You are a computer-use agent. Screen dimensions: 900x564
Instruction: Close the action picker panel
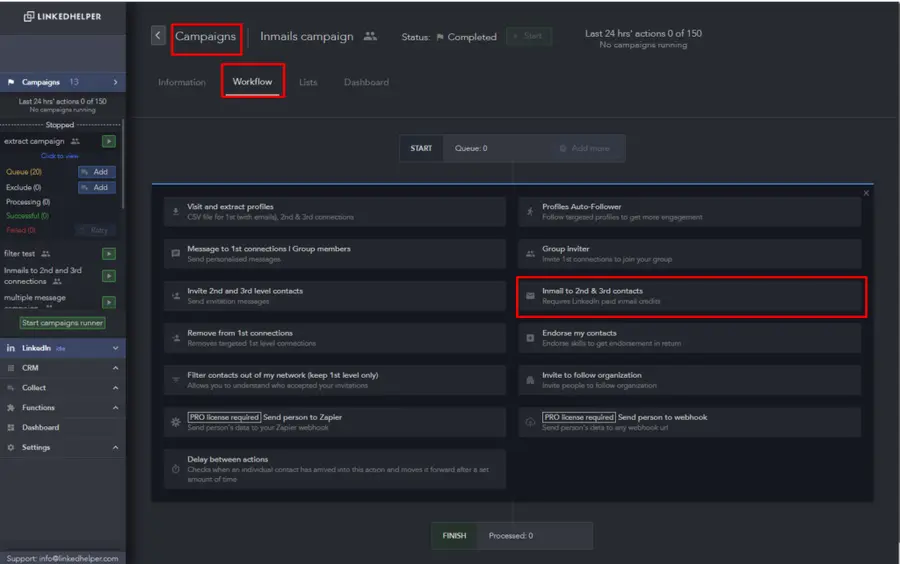pyautogui.click(x=866, y=193)
